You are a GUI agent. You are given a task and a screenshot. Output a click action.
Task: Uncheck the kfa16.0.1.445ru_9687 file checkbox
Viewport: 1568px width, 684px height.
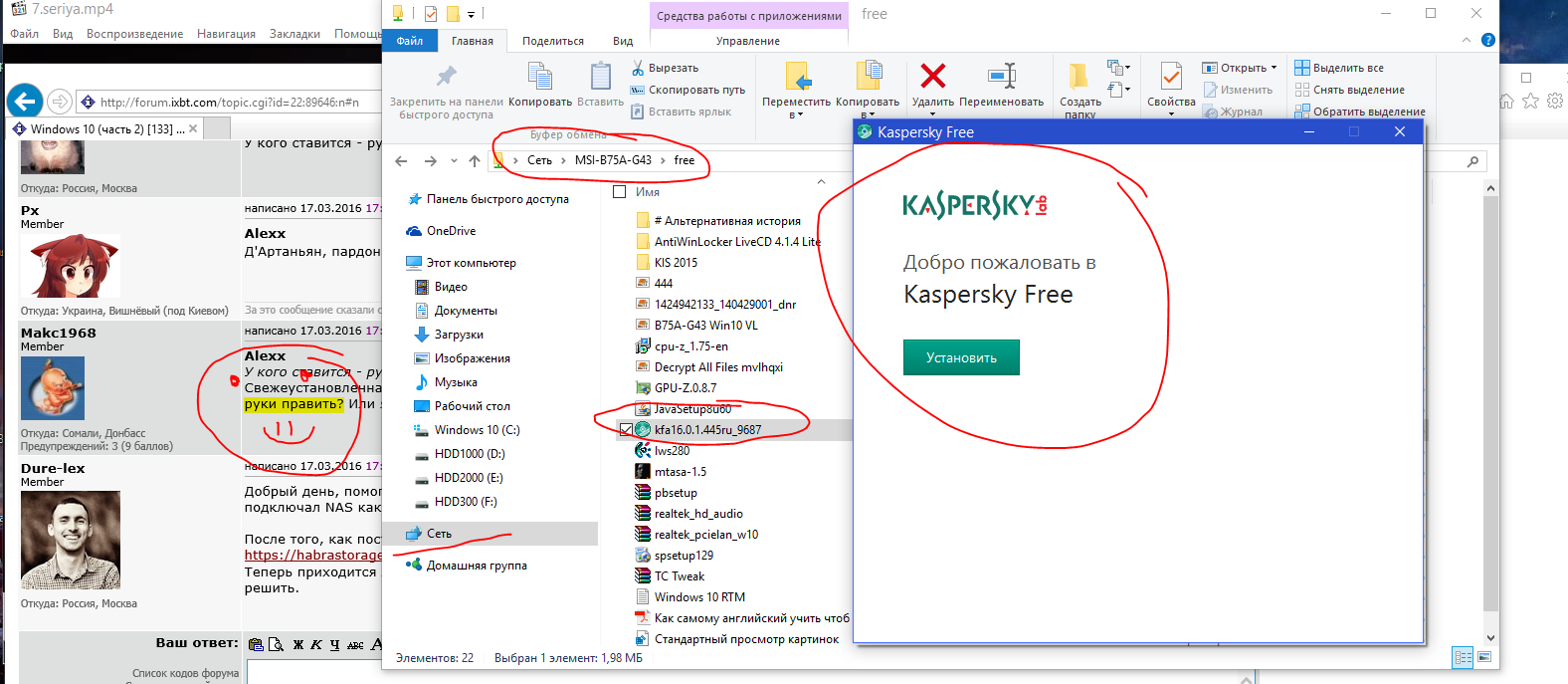(x=625, y=430)
